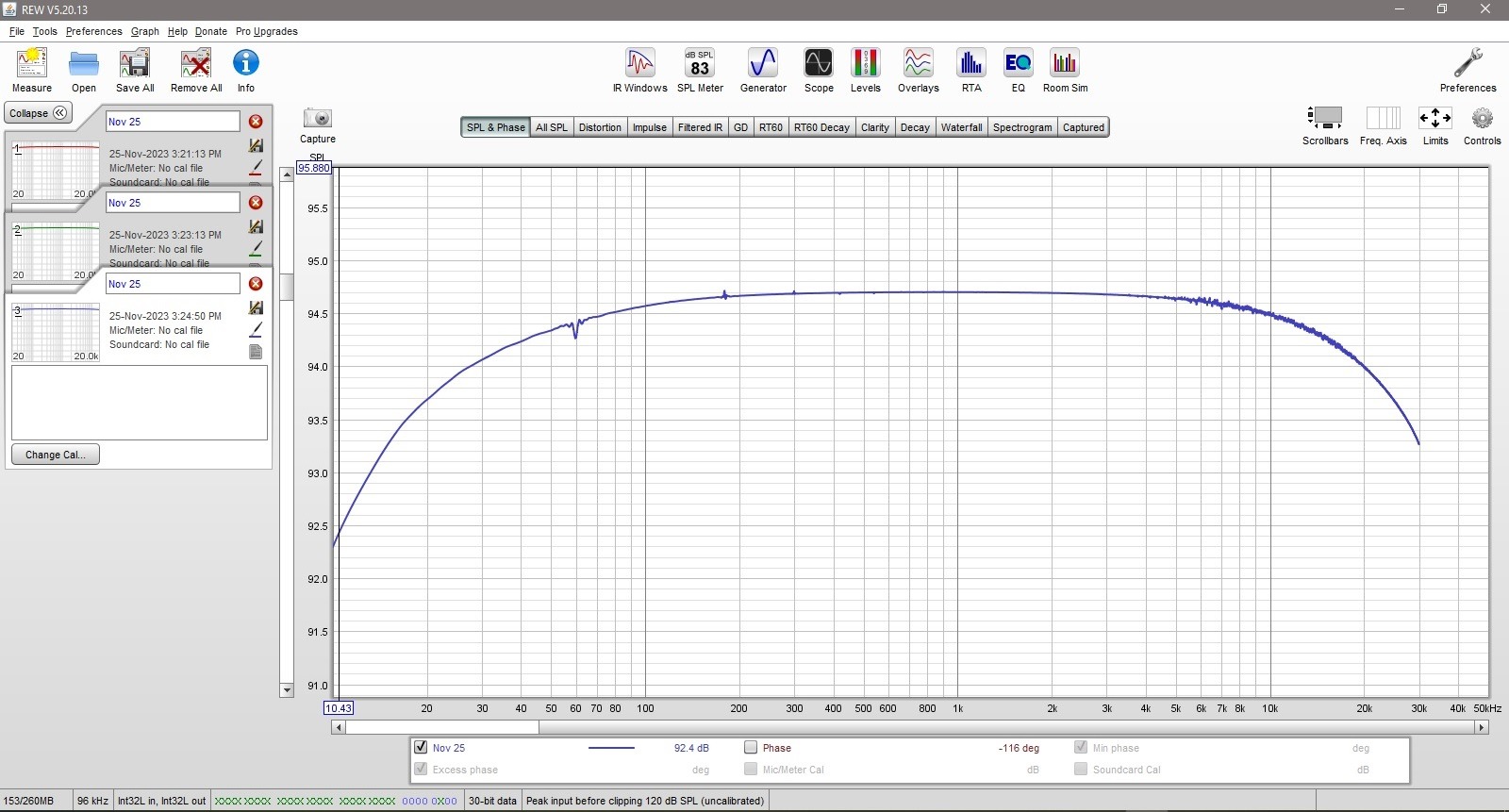The height and width of the screenshot is (812, 1509).
Task: Open the SPL Meter
Action: pyautogui.click(x=700, y=63)
